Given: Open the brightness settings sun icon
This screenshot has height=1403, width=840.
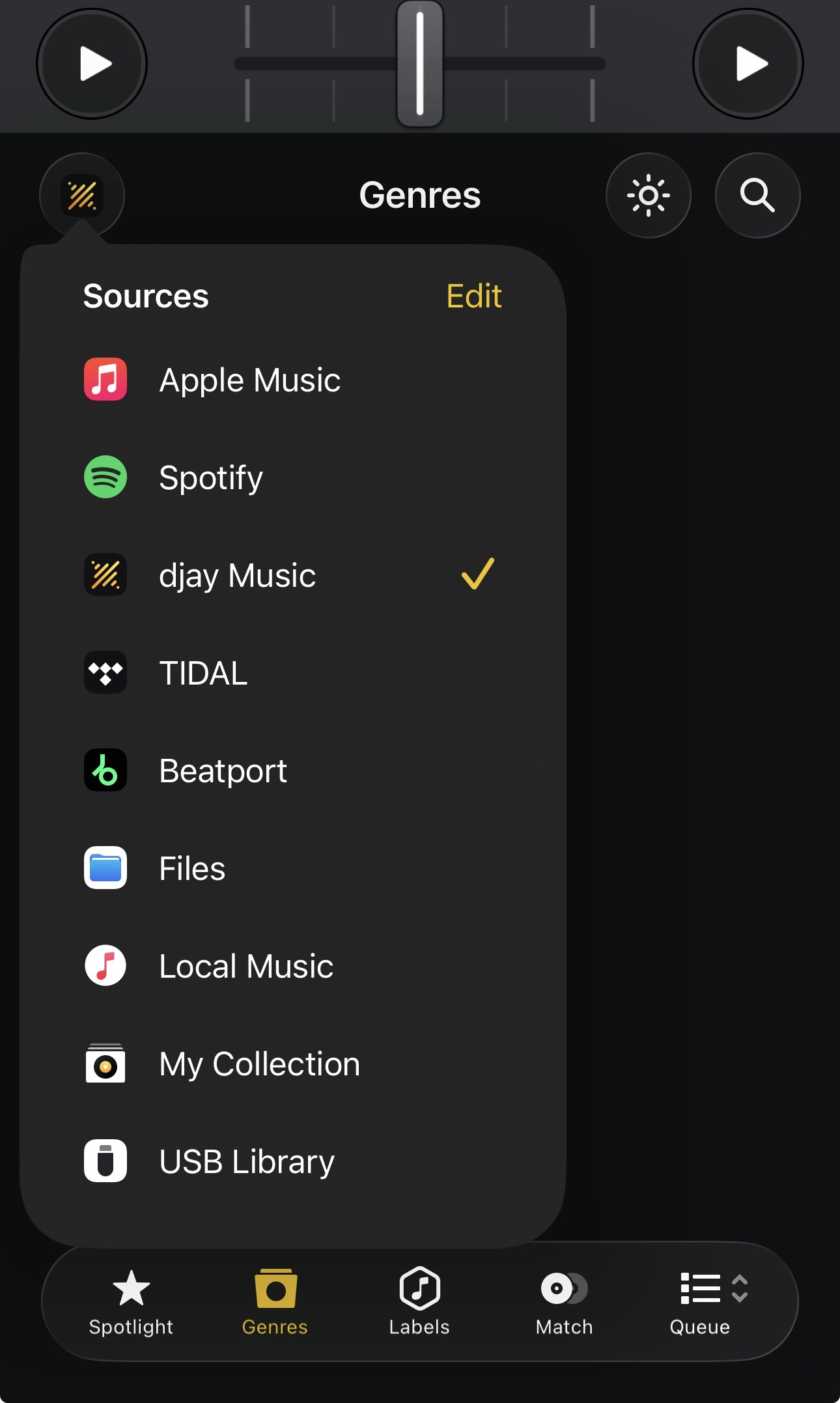Looking at the screenshot, I should pyautogui.click(x=648, y=195).
